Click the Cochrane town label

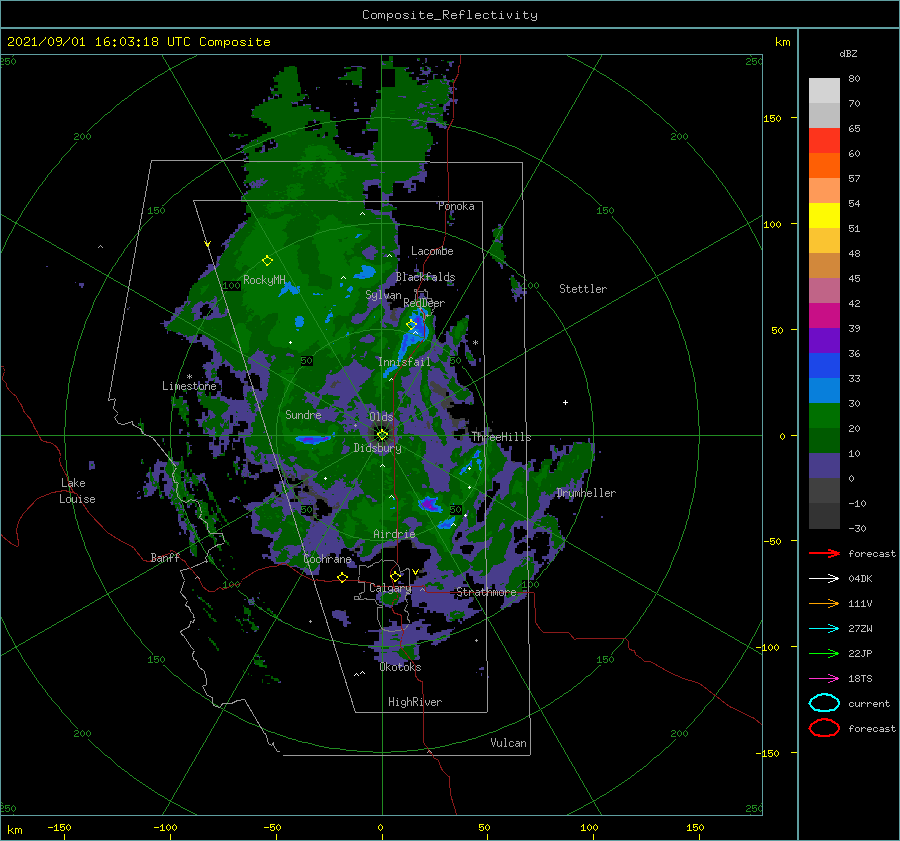point(327,559)
